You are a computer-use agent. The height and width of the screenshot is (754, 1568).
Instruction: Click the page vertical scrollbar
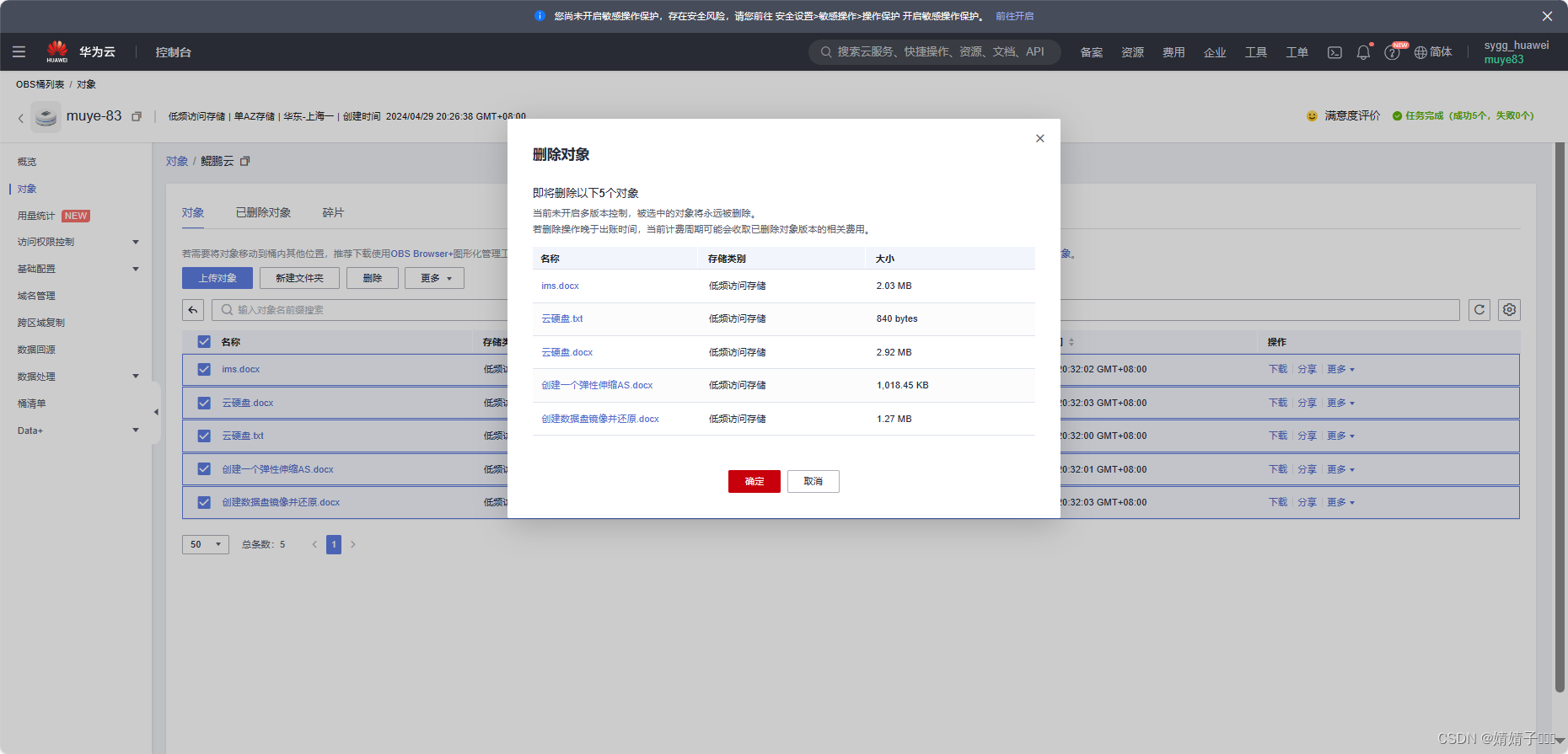click(x=1560, y=417)
